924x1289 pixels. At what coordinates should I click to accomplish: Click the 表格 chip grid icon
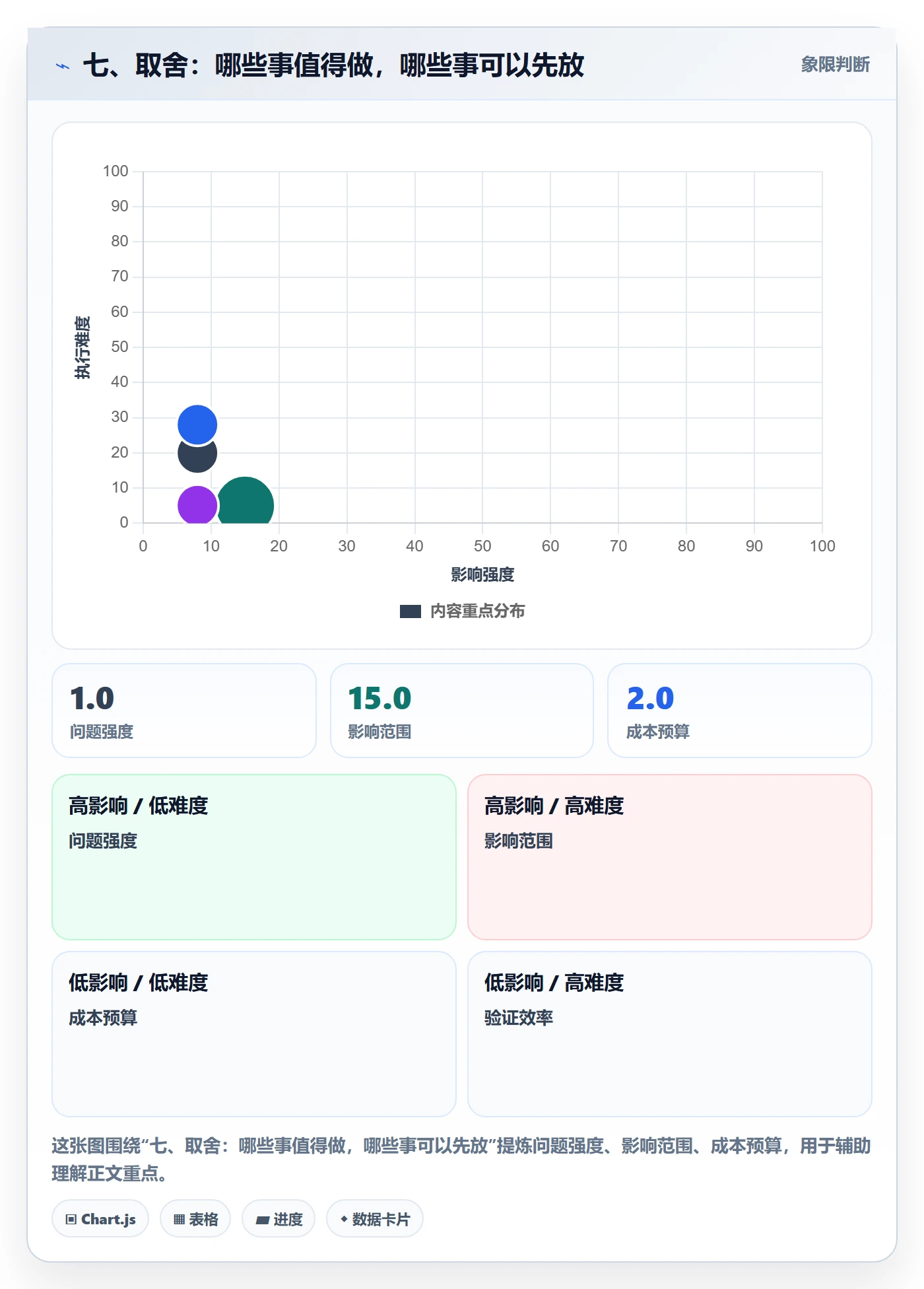pyautogui.click(x=179, y=1220)
